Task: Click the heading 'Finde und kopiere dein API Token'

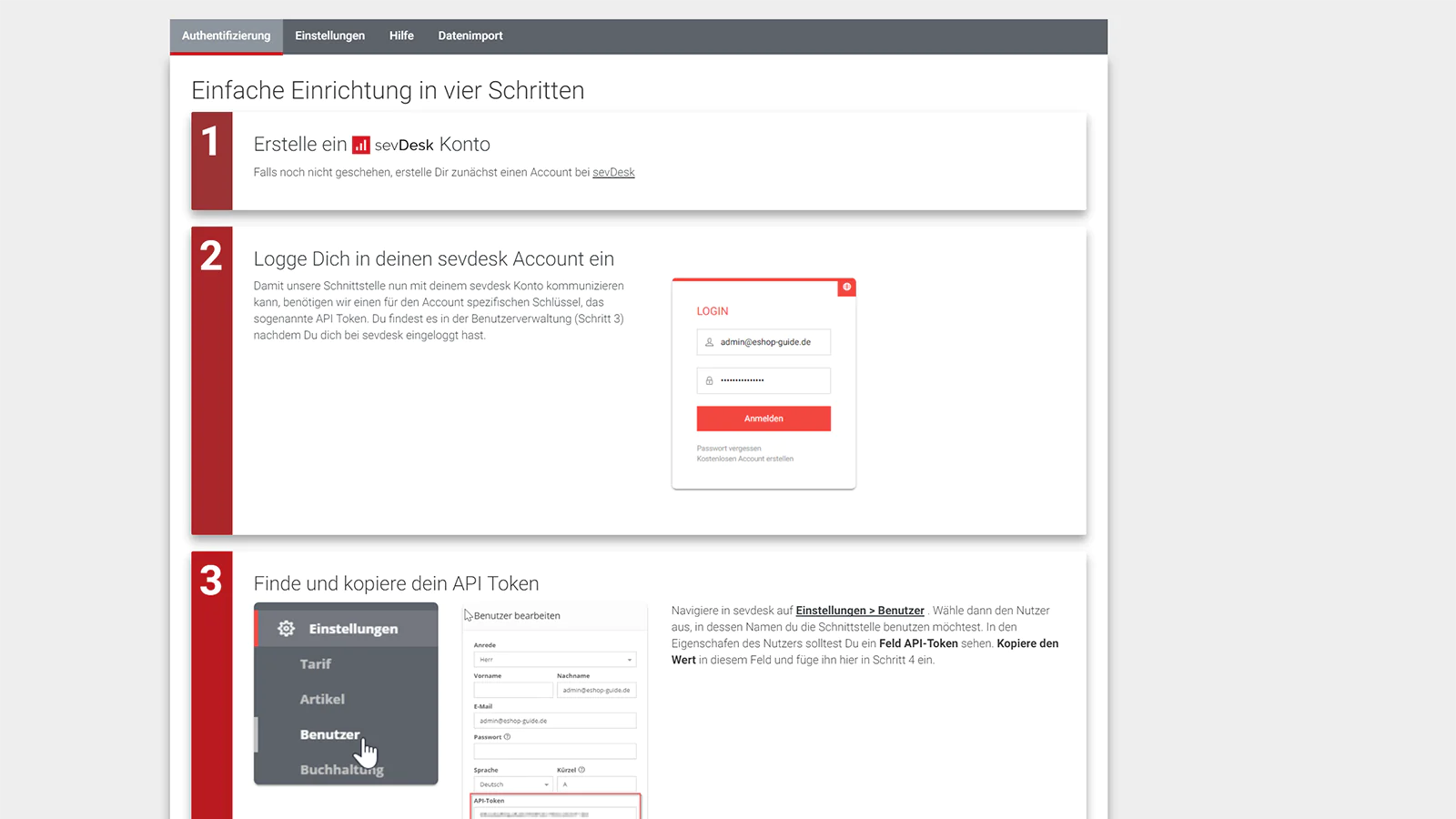Action: click(x=396, y=583)
